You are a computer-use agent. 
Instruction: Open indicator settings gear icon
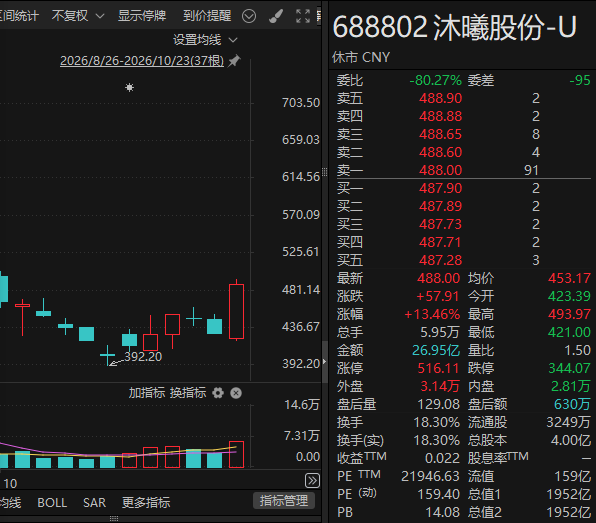(x=218, y=393)
